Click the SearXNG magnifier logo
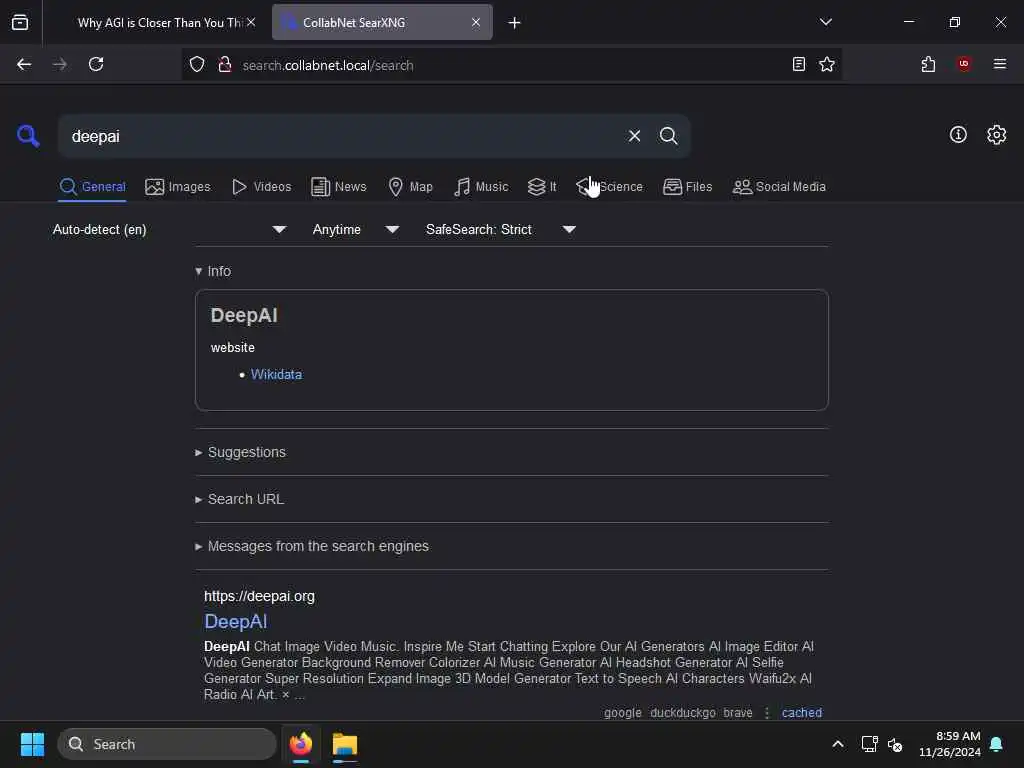1024x768 pixels. tap(28, 136)
